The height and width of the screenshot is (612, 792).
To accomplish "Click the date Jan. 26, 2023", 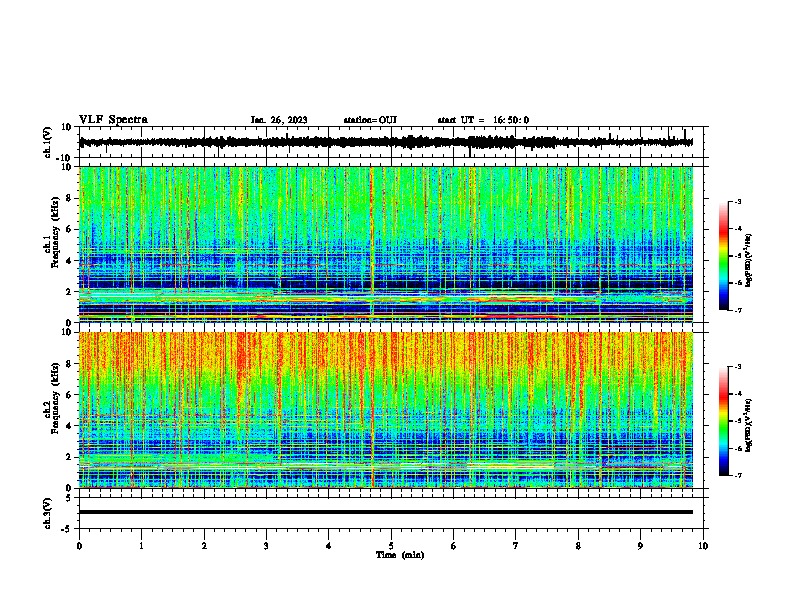I will point(279,120).
